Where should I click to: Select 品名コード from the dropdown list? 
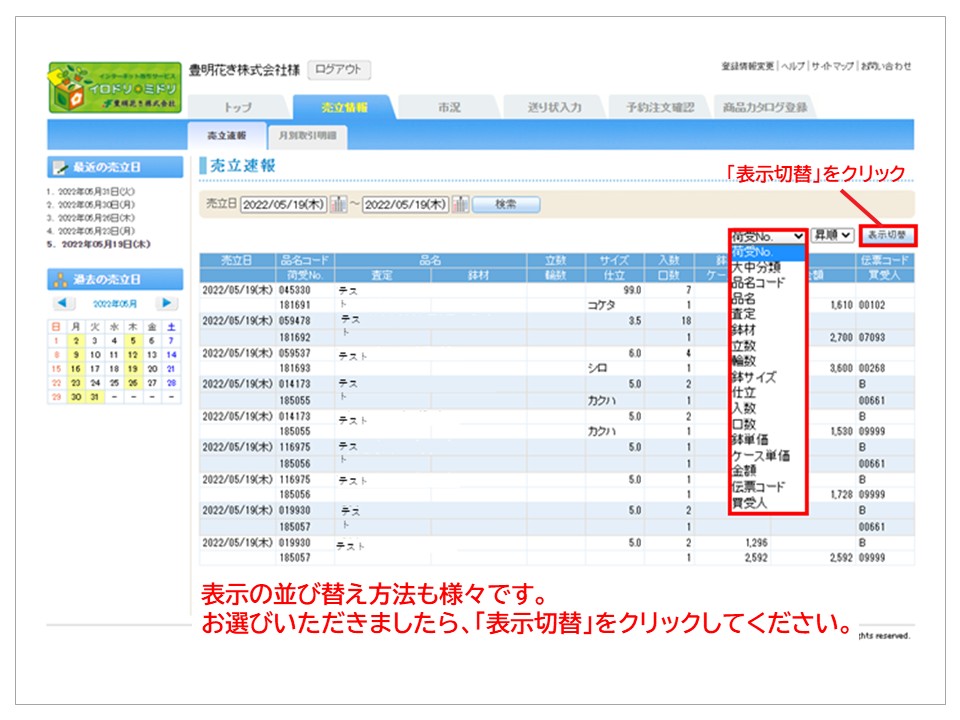pyautogui.click(x=758, y=283)
